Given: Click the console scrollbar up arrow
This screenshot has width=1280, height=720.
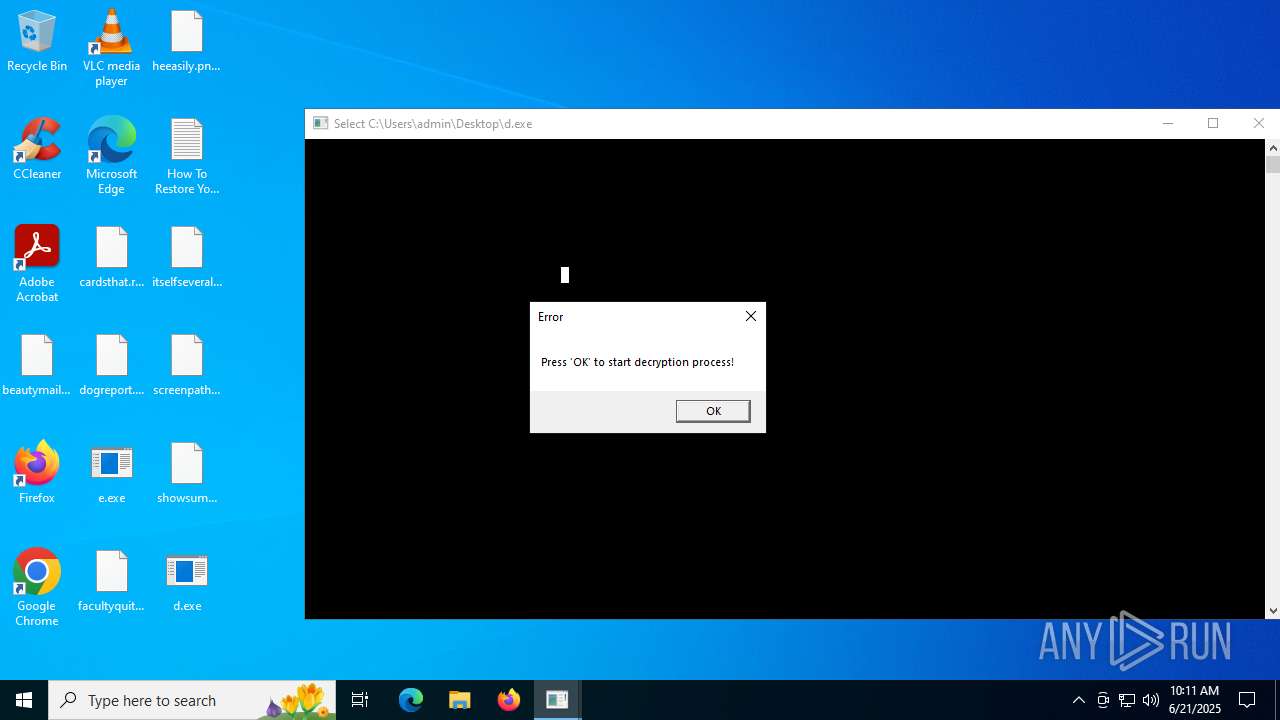Looking at the screenshot, I should pos(1273,148).
